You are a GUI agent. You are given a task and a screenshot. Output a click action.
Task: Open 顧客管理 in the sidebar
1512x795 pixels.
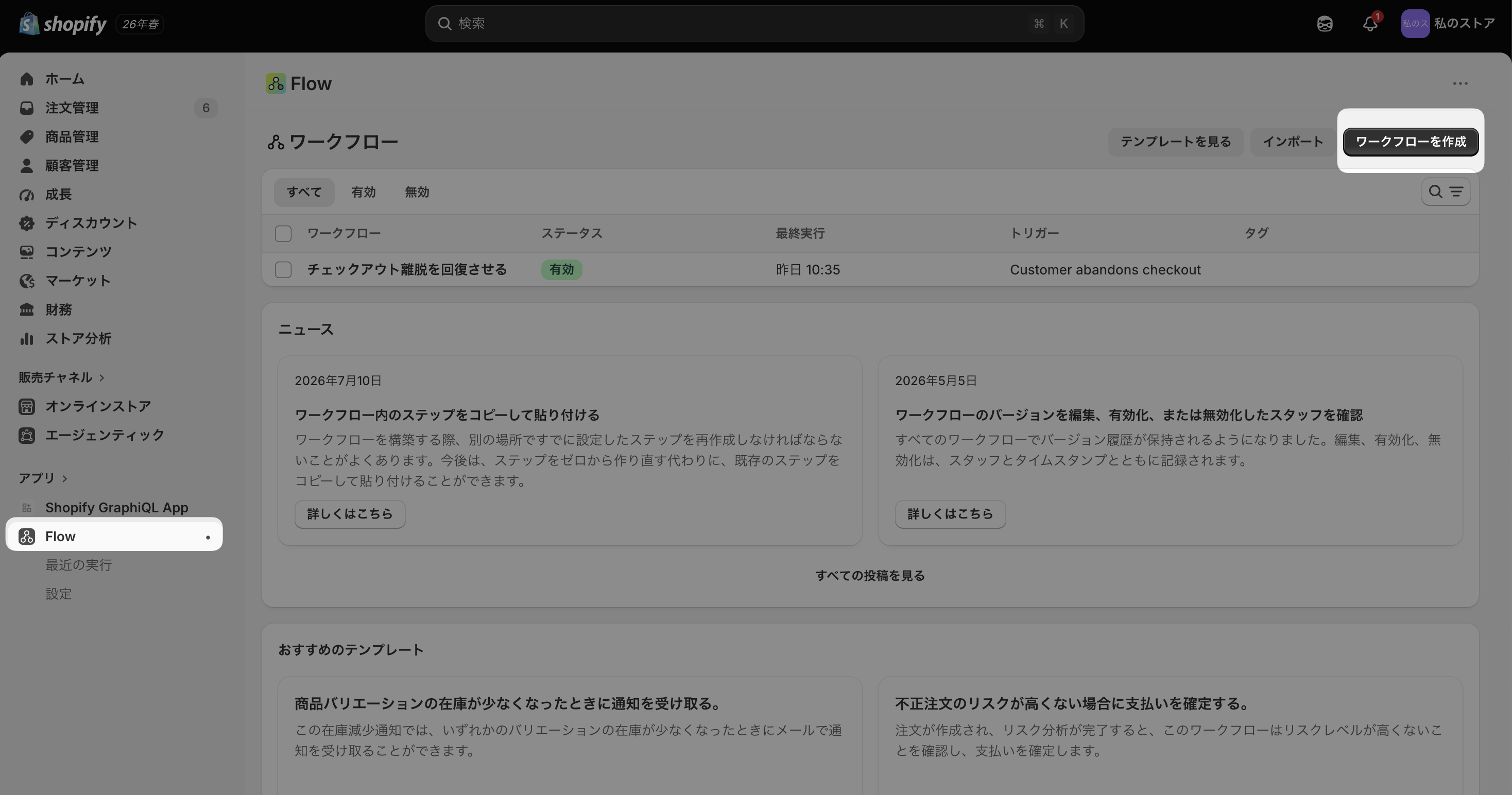(72, 165)
